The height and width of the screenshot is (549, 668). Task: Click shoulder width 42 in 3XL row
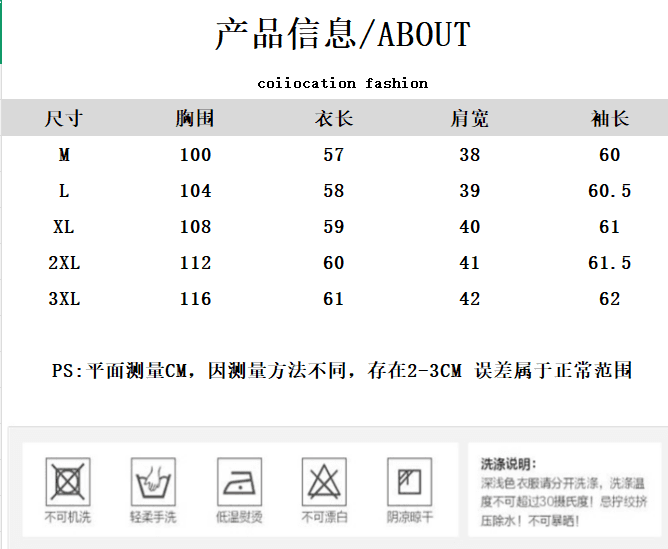pos(469,299)
